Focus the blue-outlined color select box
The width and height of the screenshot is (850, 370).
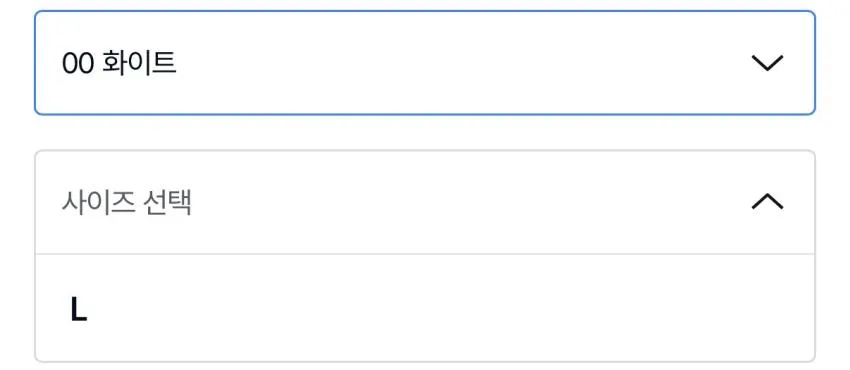(x=425, y=63)
